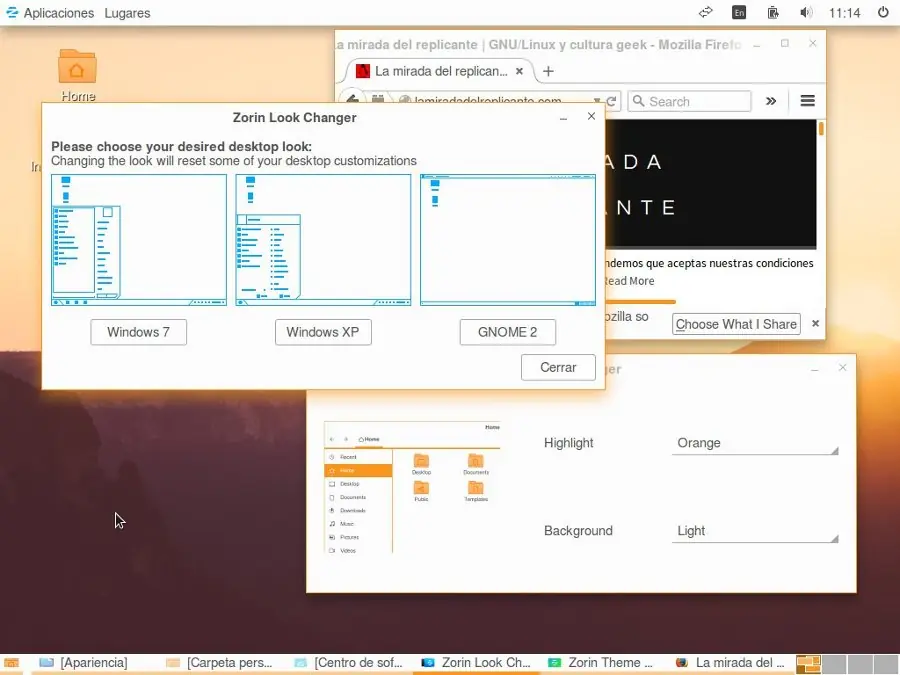Switch to the La mirada del taskbar entry
The image size is (900, 675).
730,663
